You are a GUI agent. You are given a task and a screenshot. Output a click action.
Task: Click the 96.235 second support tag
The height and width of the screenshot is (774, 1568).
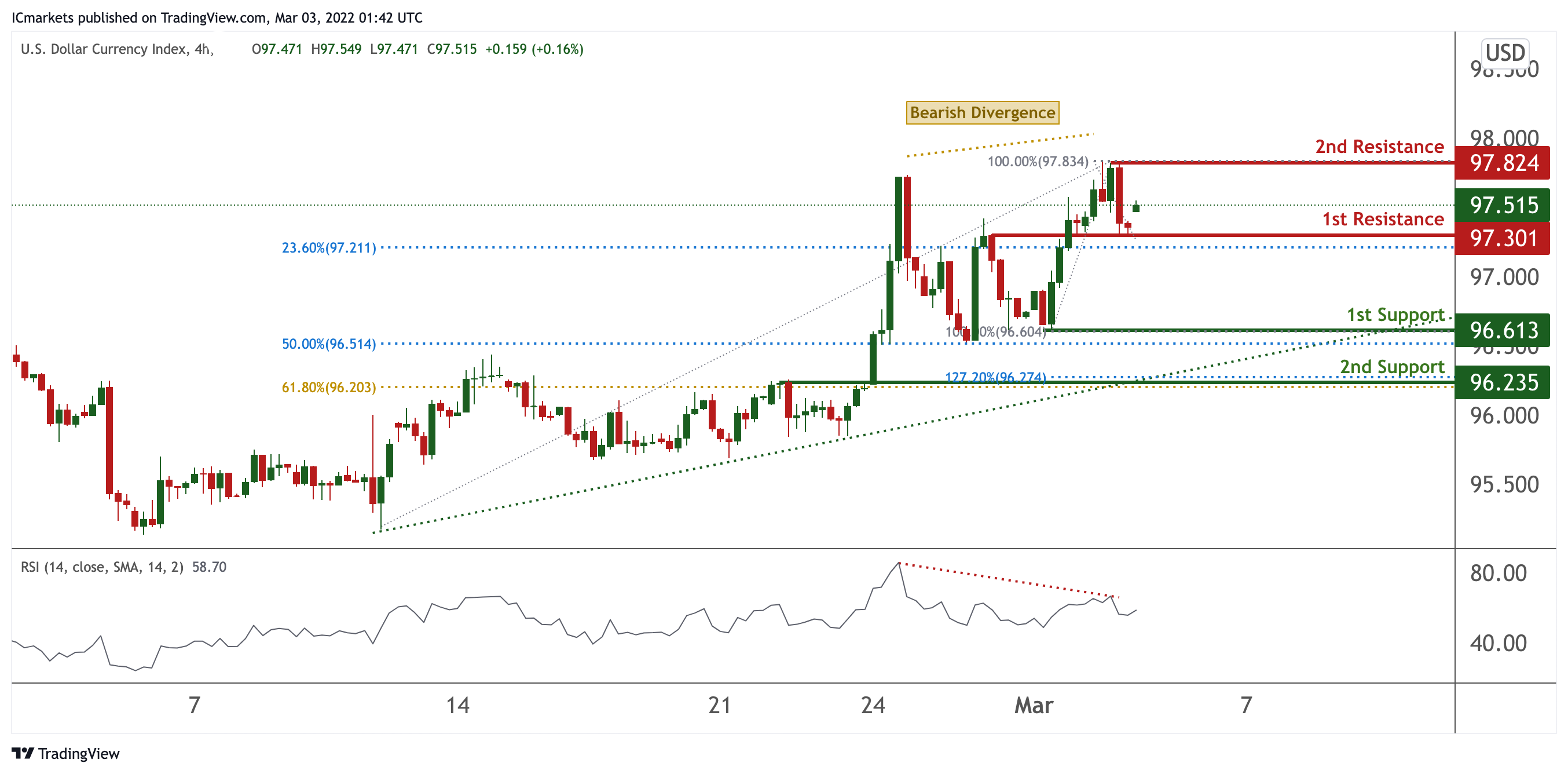coord(1502,382)
